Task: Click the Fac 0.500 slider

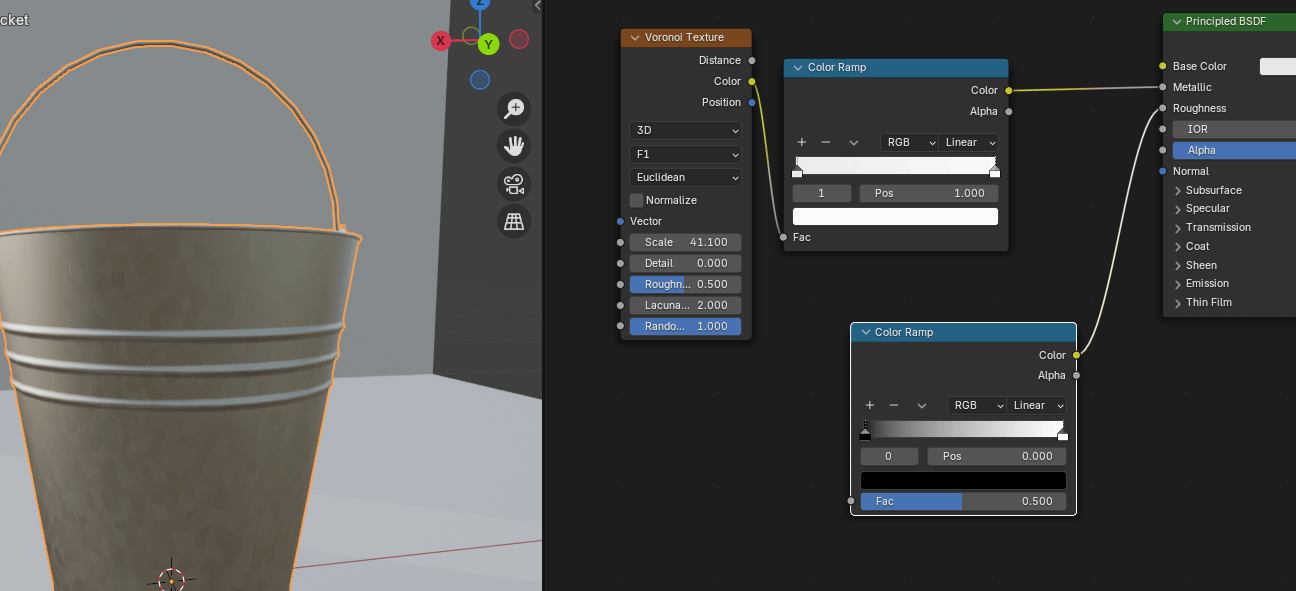Action: pos(962,501)
